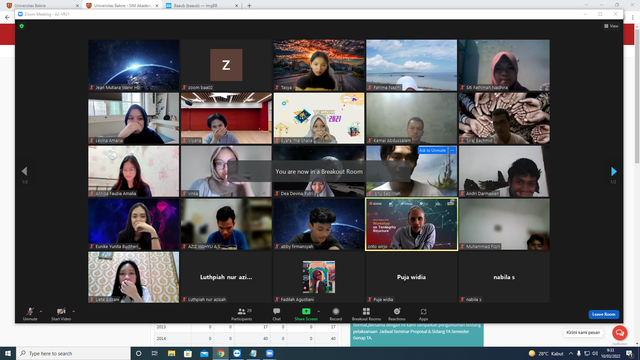640x360 pixels.
Task: Select the Puja widia participant tile
Action: [x=411, y=277]
